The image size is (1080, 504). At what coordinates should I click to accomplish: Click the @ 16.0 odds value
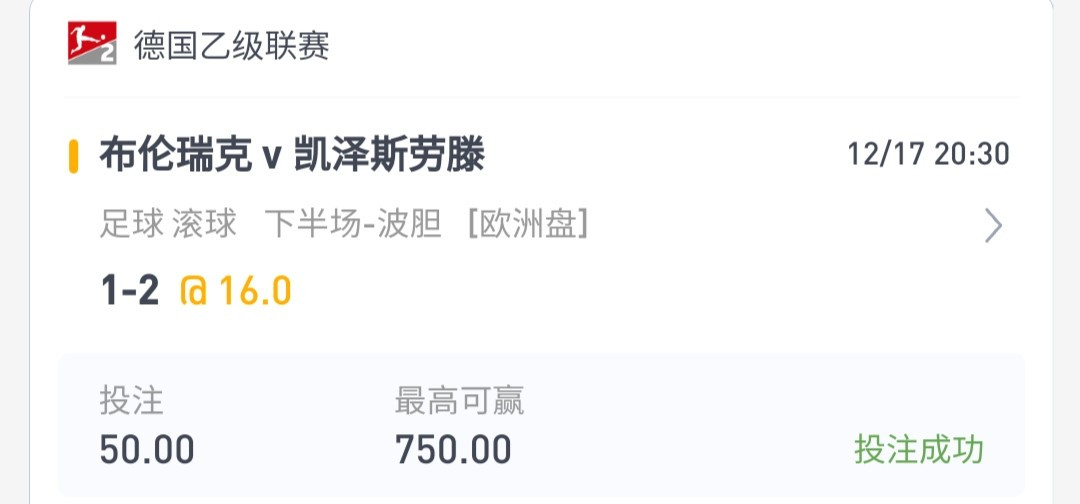(x=235, y=291)
